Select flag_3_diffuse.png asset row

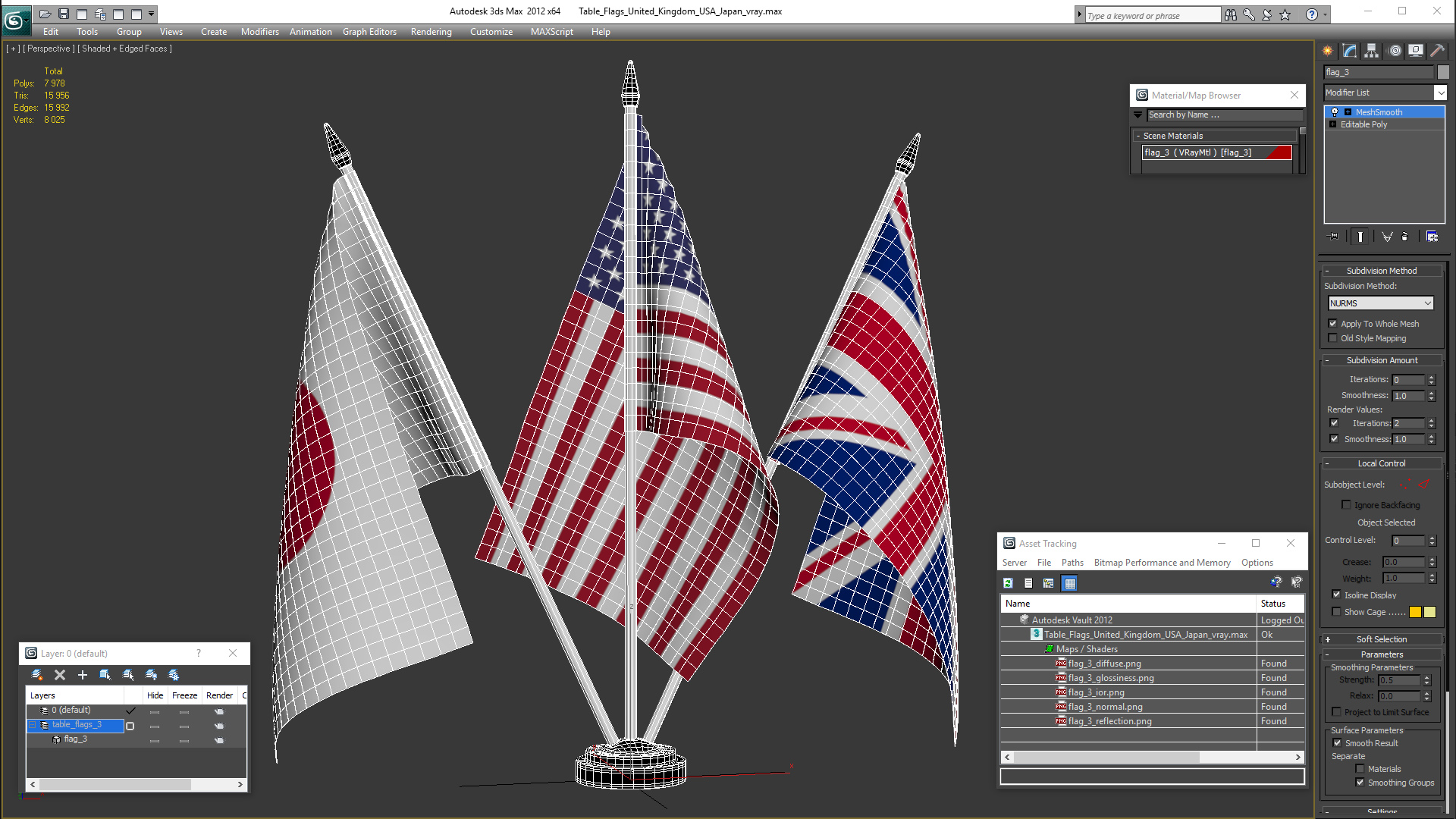click(x=1152, y=664)
